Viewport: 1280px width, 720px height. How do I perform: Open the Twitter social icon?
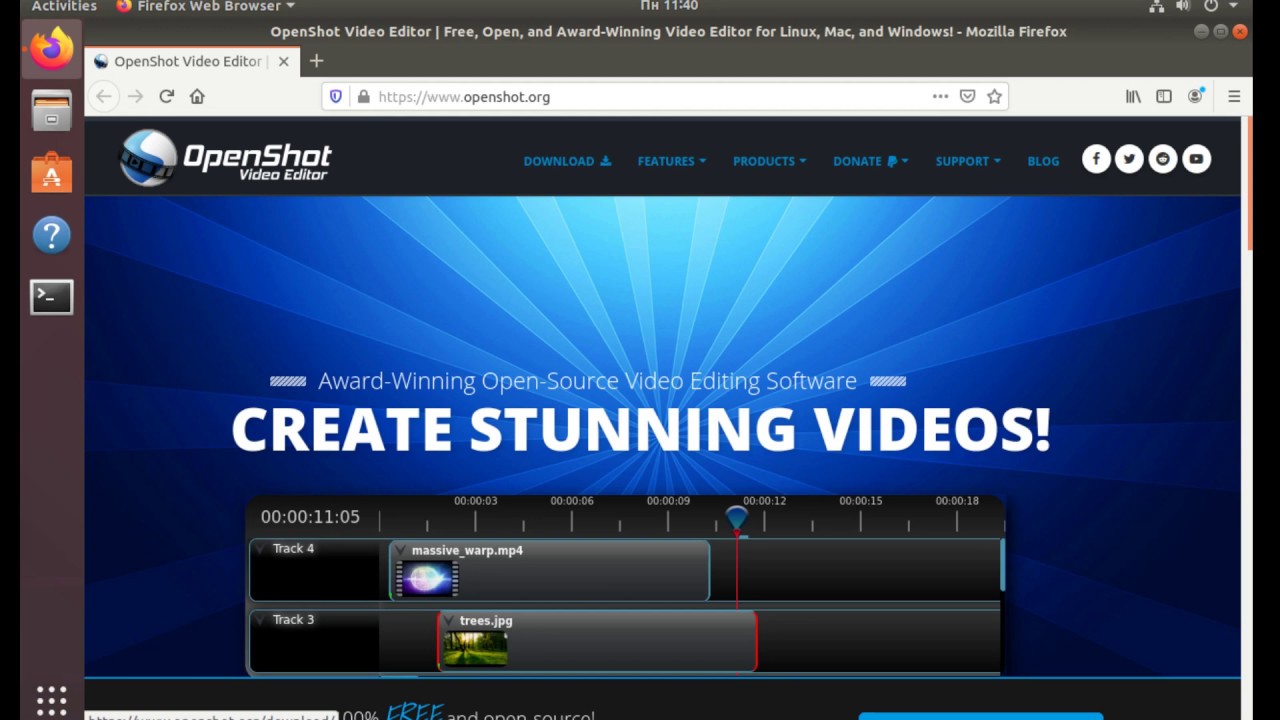(1129, 159)
